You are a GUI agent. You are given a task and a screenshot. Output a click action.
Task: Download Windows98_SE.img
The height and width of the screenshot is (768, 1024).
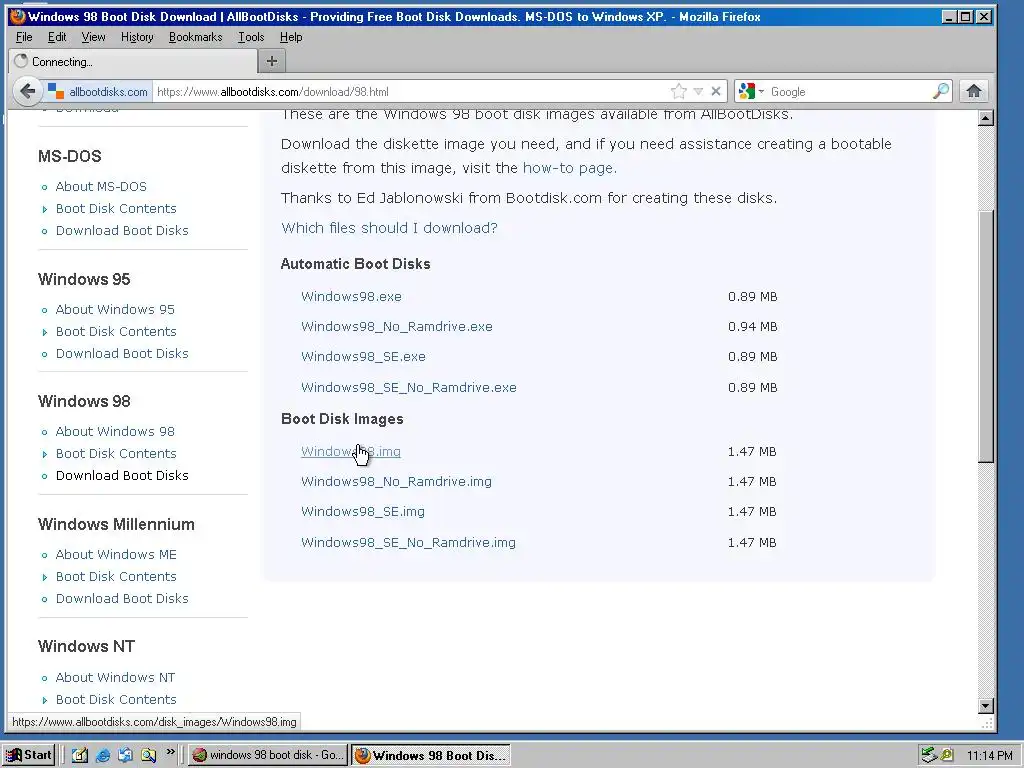[x=362, y=511]
